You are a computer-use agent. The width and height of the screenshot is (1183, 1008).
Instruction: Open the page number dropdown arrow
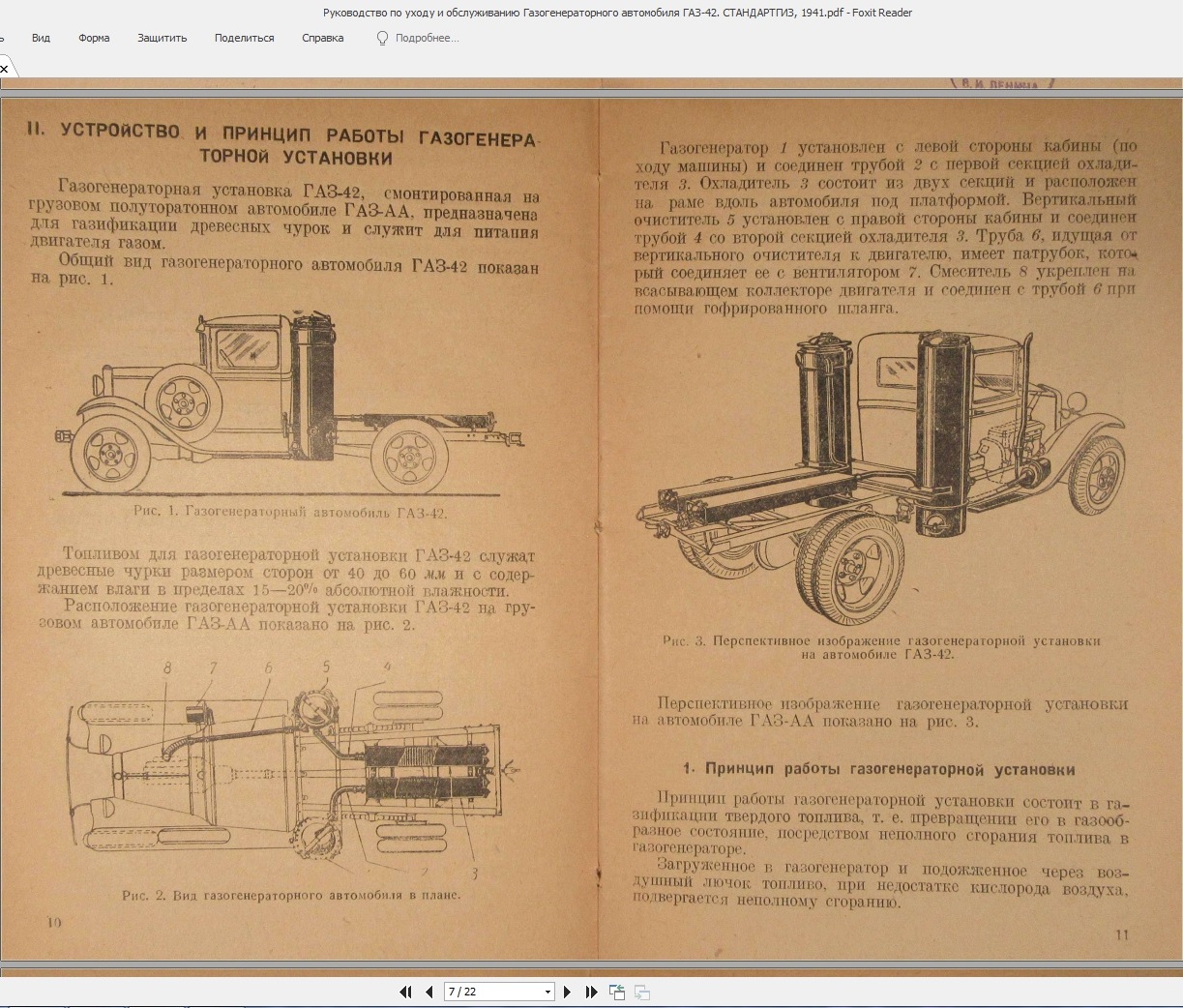(x=547, y=992)
